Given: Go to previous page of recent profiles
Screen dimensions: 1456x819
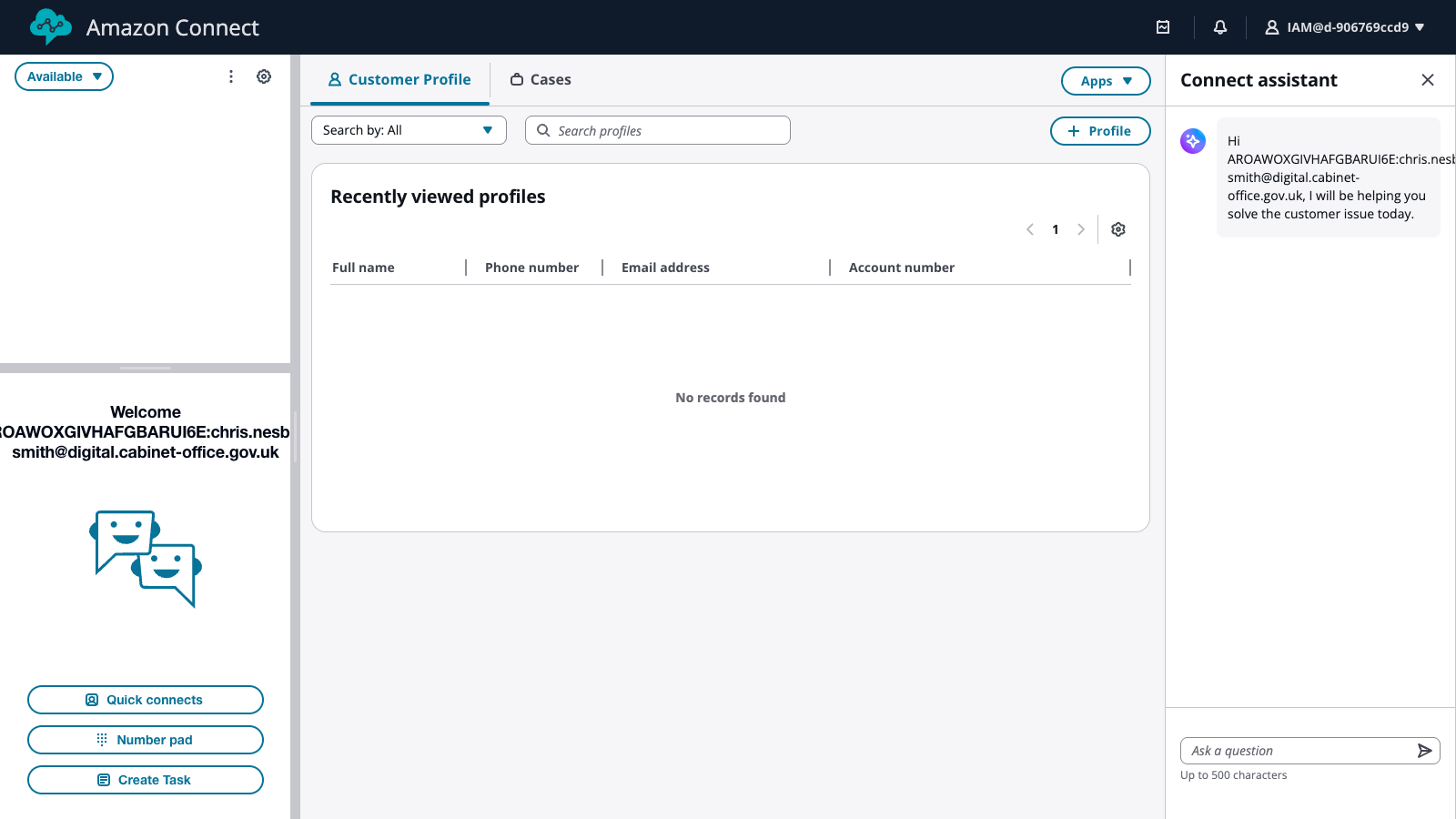Looking at the screenshot, I should click(1030, 229).
